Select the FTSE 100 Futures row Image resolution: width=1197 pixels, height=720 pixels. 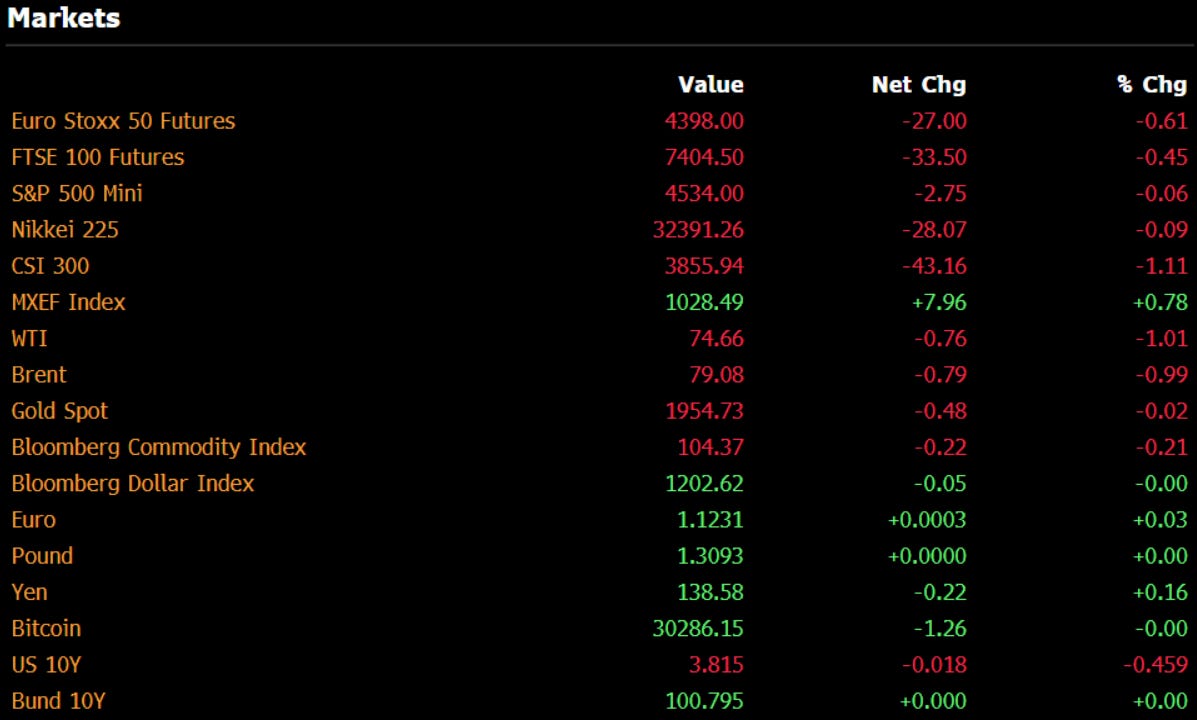coord(96,157)
